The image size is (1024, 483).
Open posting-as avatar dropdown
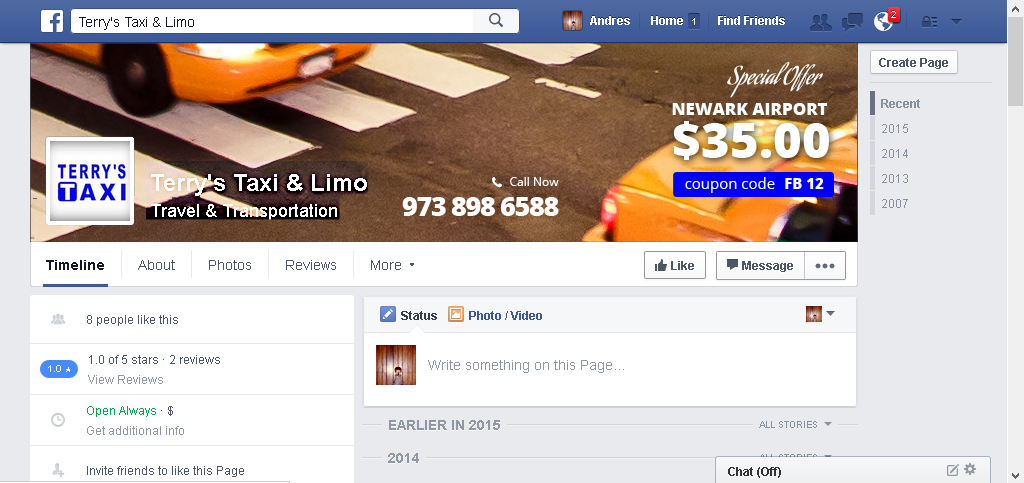(820, 314)
